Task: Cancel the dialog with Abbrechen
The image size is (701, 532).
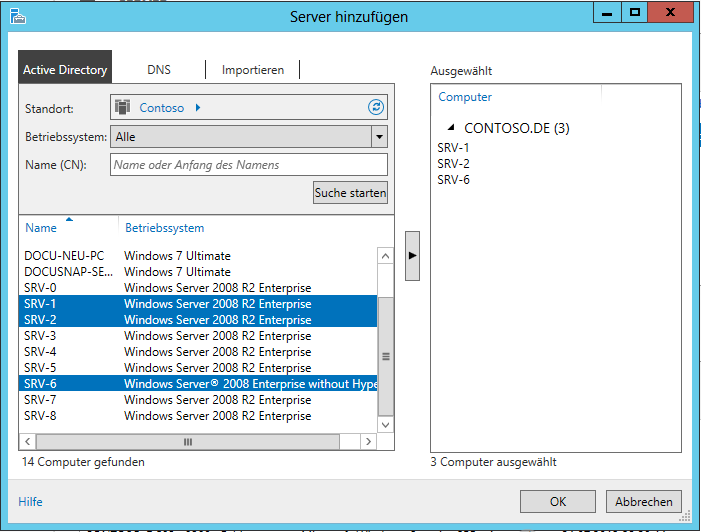Action: click(645, 501)
